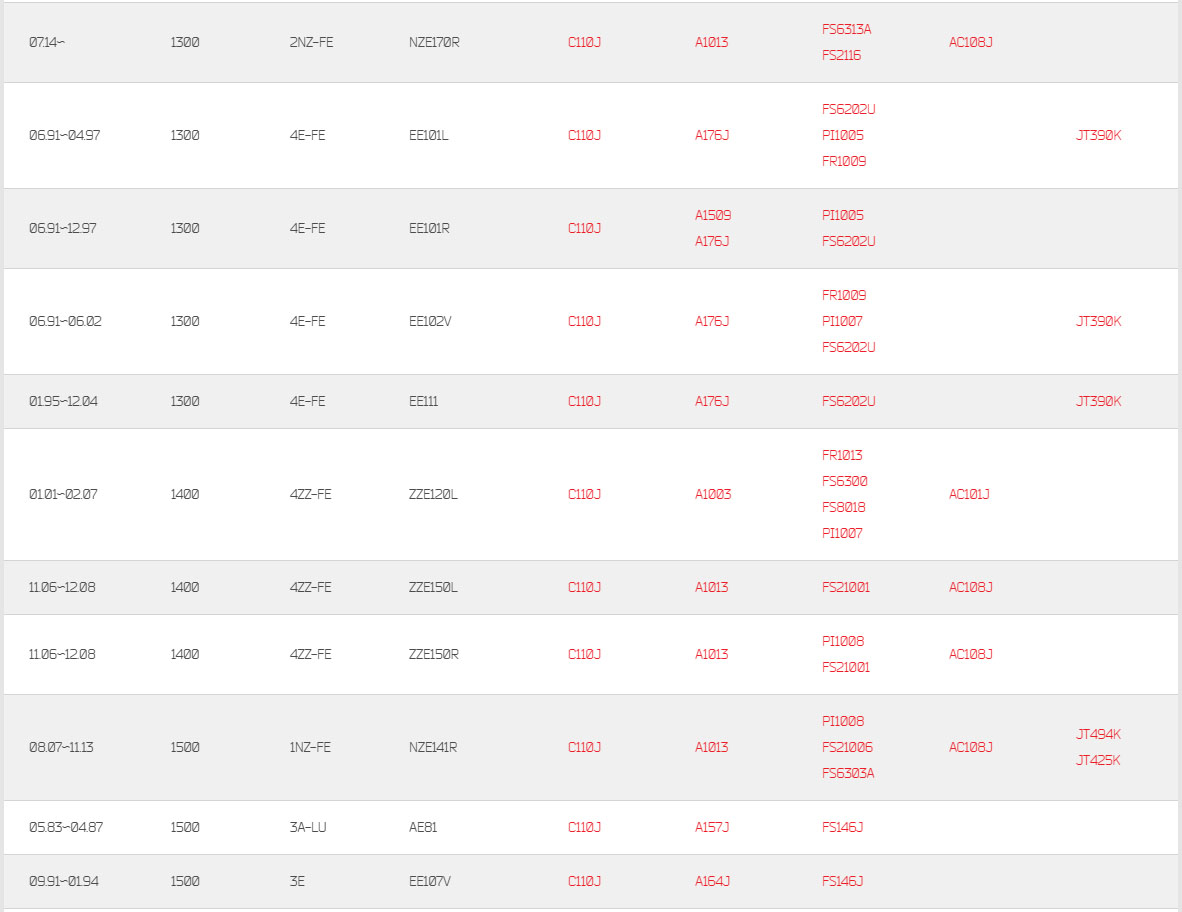Open part link A157J

(712, 828)
